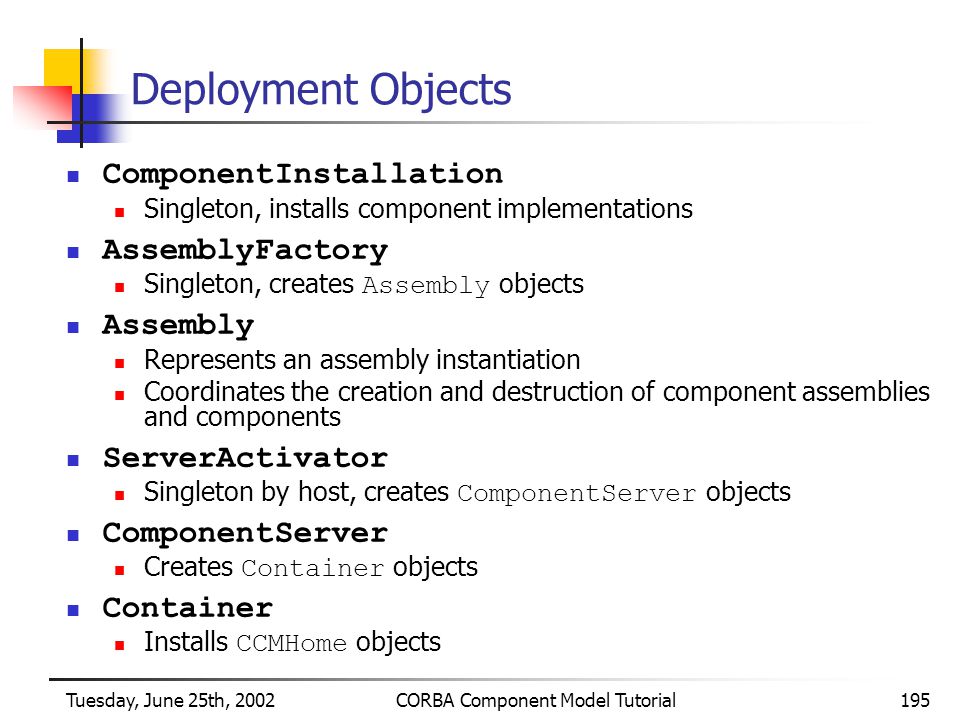Select the bold Assembly heading
Screen dimensions: 960x720
(178, 326)
